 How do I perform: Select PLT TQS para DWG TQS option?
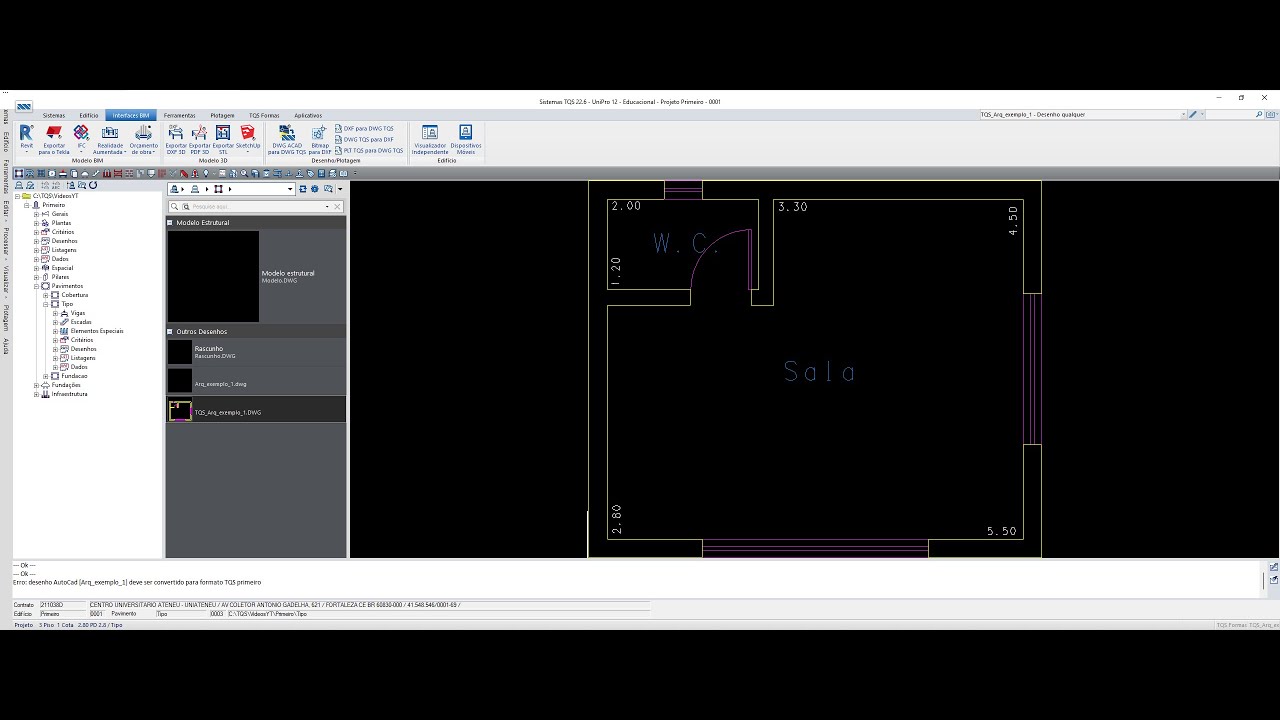coord(370,151)
